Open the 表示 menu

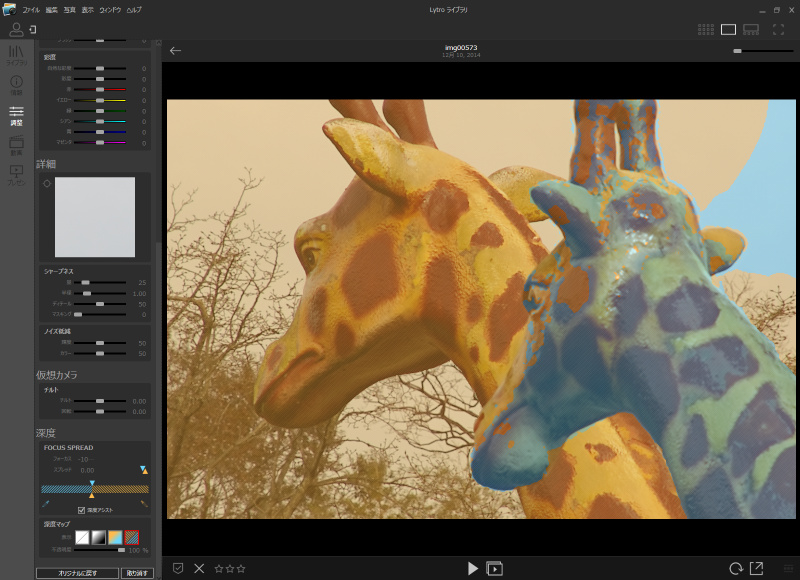[x=88, y=10]
